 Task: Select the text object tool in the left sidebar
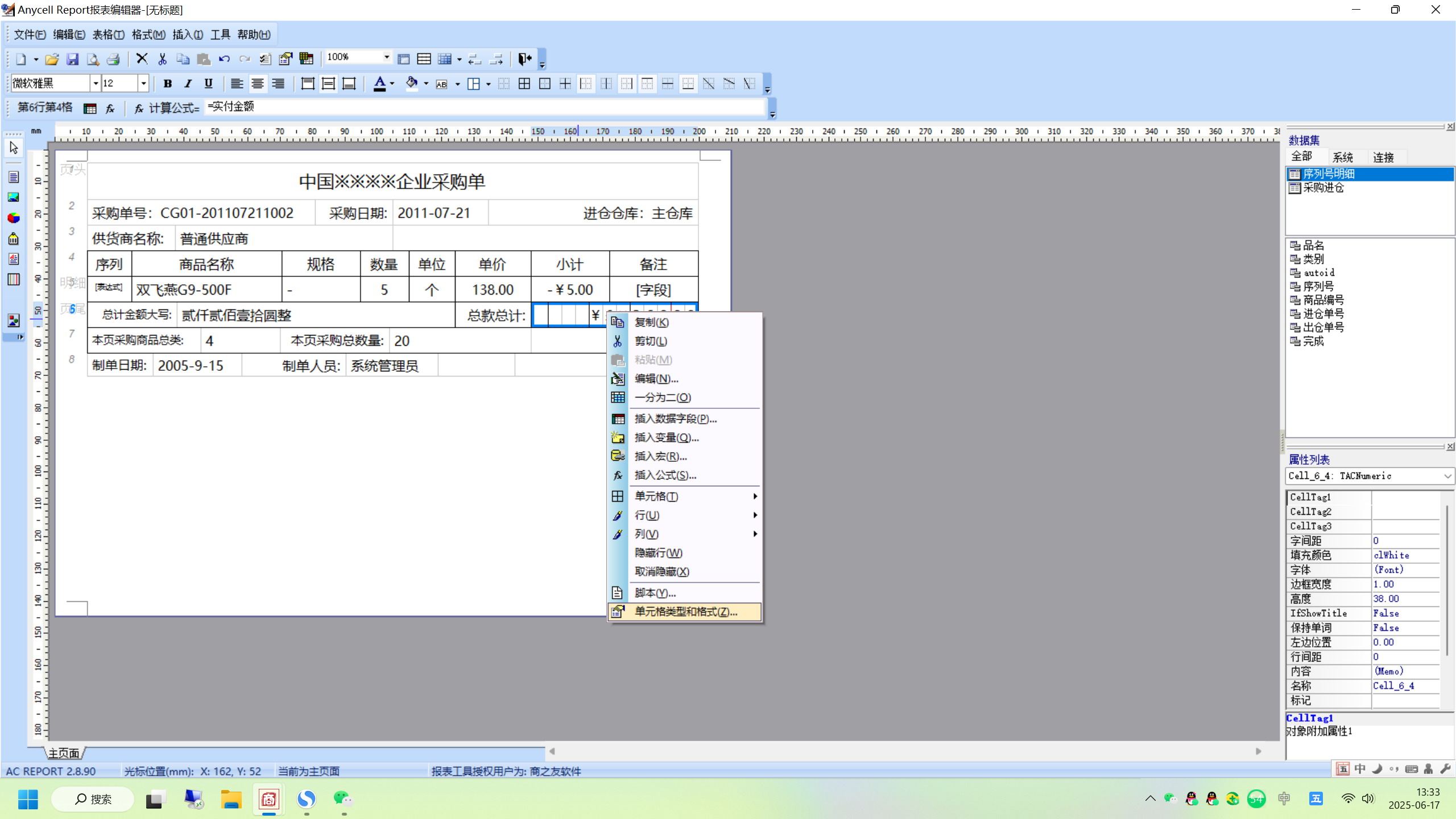14,177
